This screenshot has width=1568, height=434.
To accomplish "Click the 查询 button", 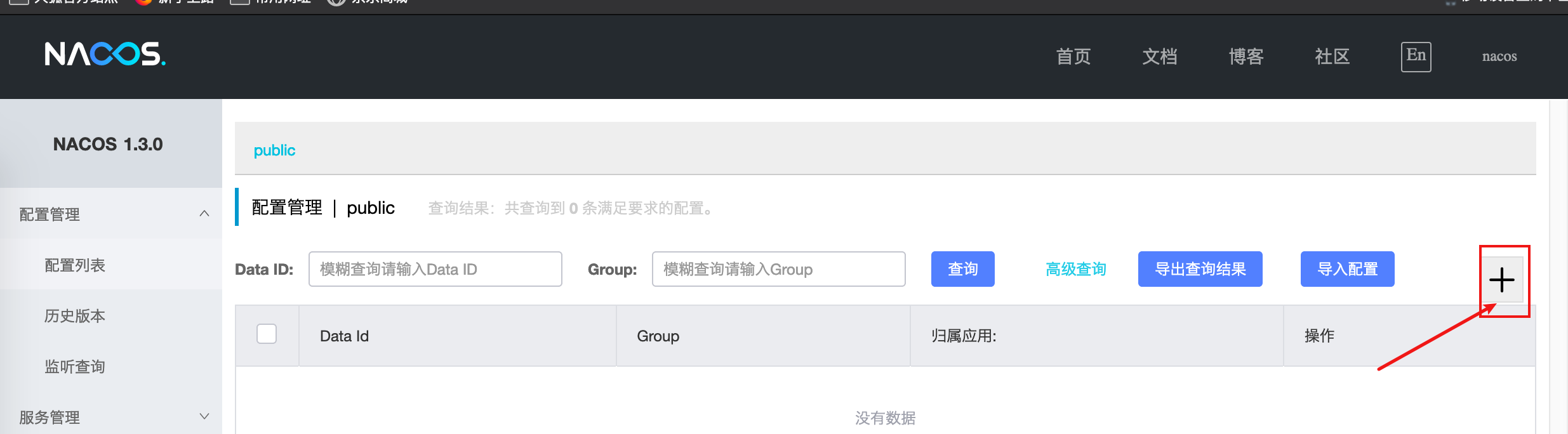I will (963, 269).
